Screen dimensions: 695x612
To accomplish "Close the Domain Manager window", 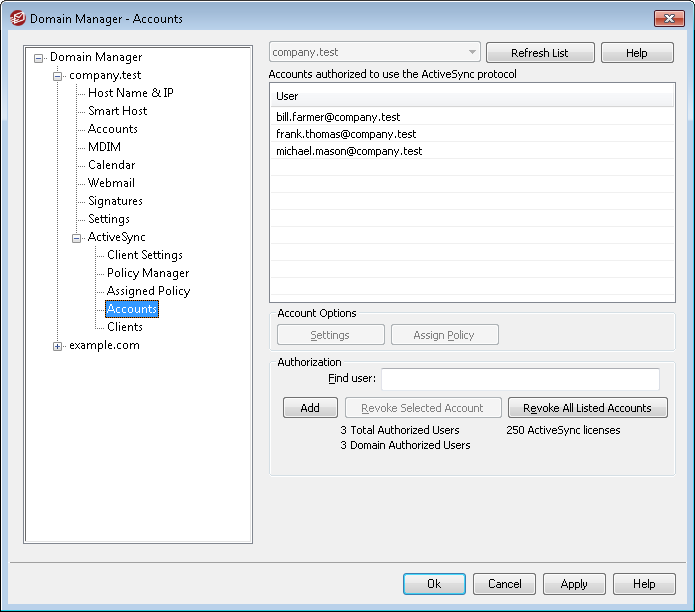I will coord(669,19).
